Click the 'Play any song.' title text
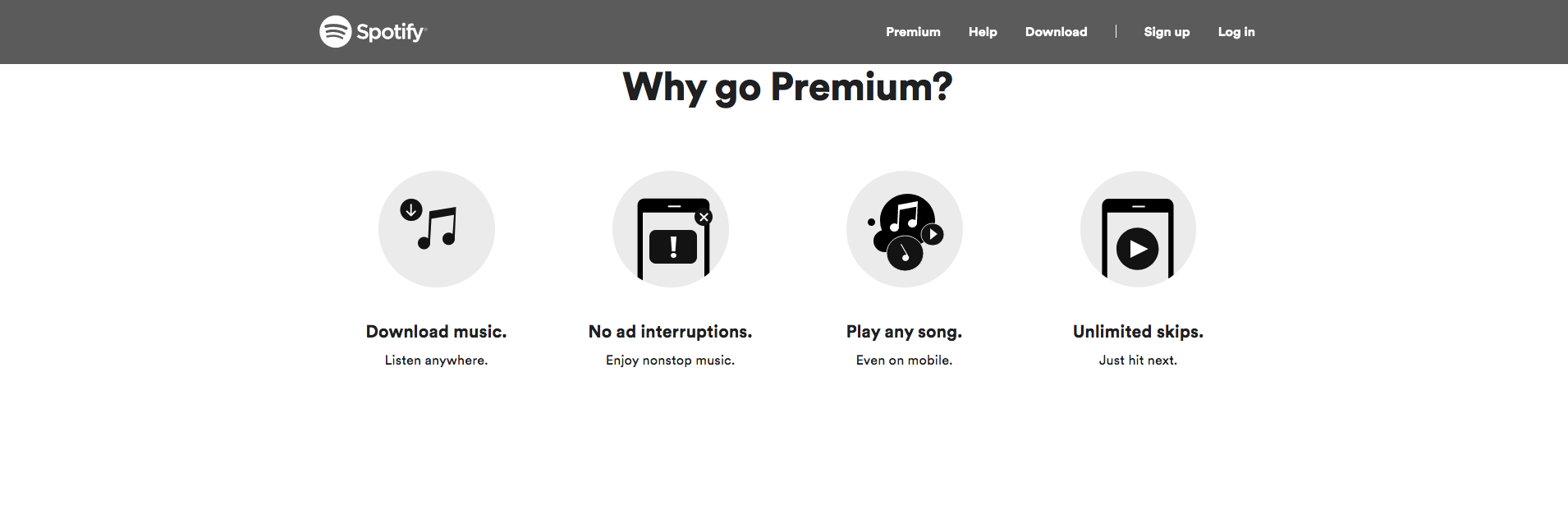This screenshot has height=510, width=1568. pyautogui.click(x=905, y=332)
